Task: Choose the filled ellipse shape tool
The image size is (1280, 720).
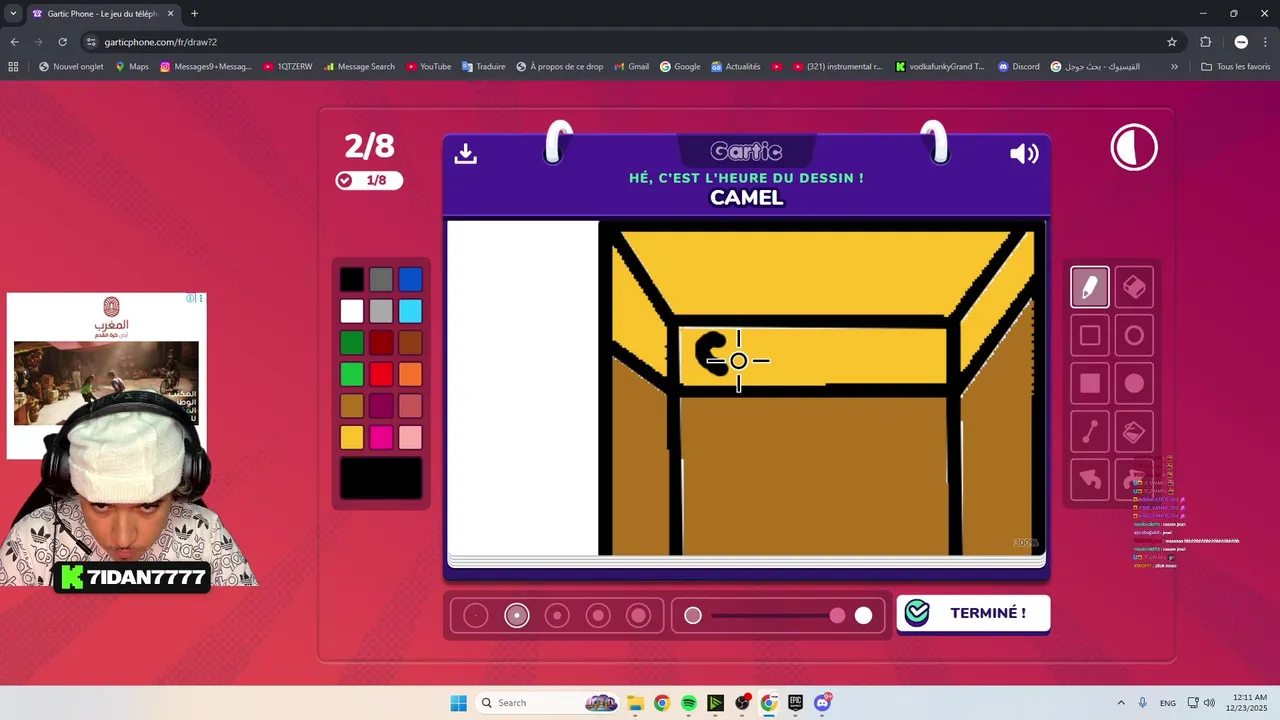Action: (1134, 384)
